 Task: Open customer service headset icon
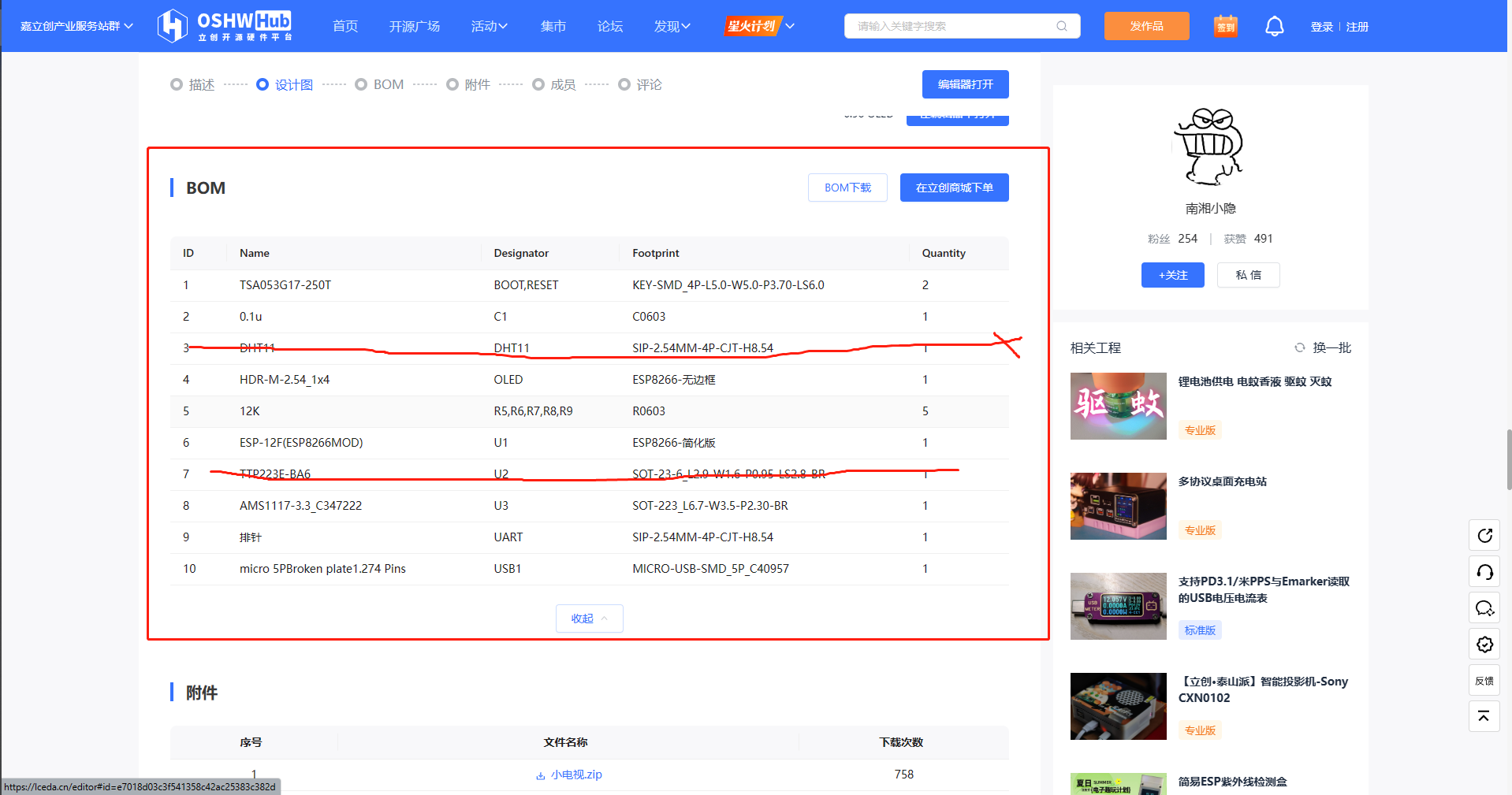[x=1484, y=572]
